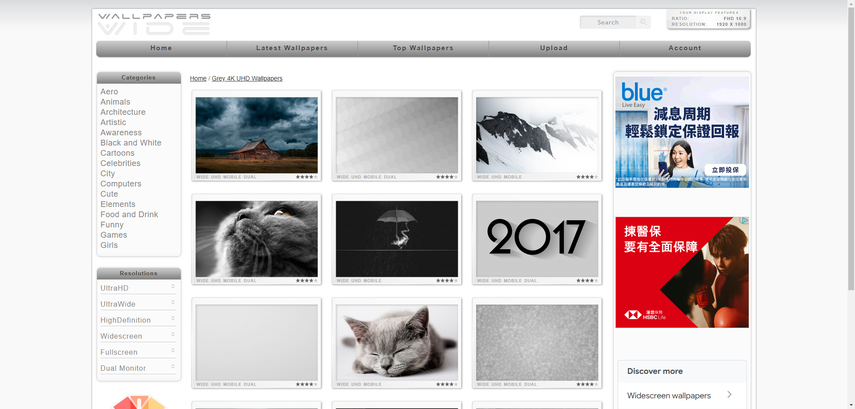The height and width of the screenshot is (409, 855).
Task: Click the WallpapersWide logo
Action: [x=154, y=23]
